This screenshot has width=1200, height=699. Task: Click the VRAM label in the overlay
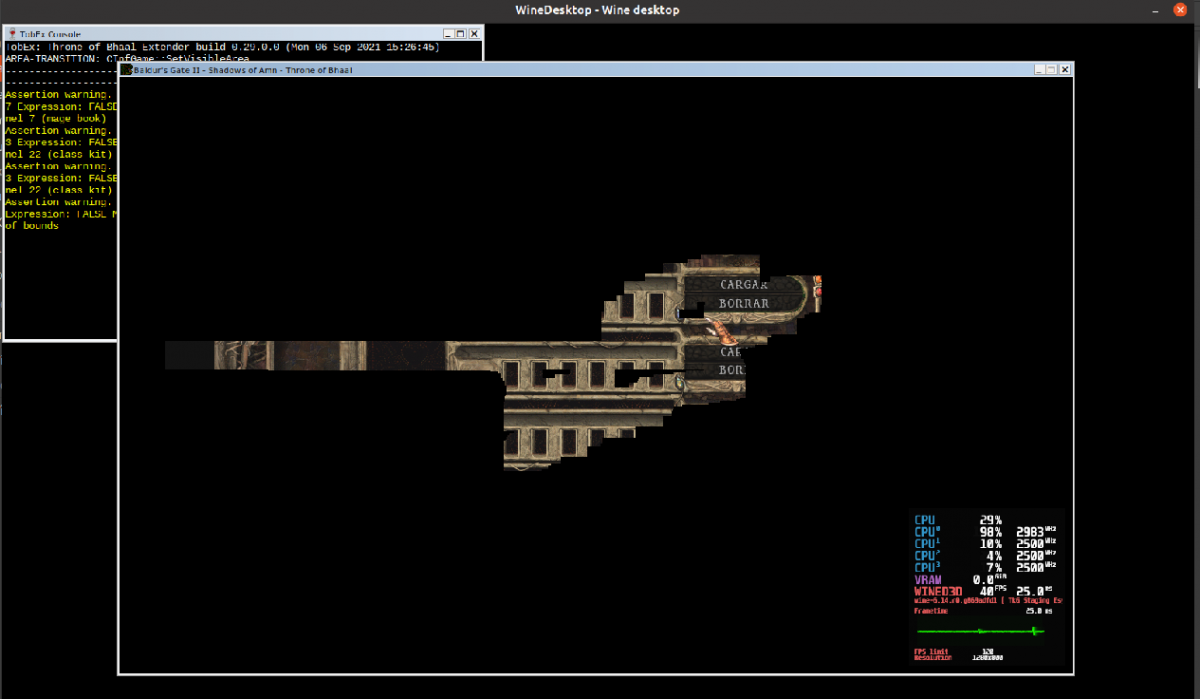click(x=928, y=580)
